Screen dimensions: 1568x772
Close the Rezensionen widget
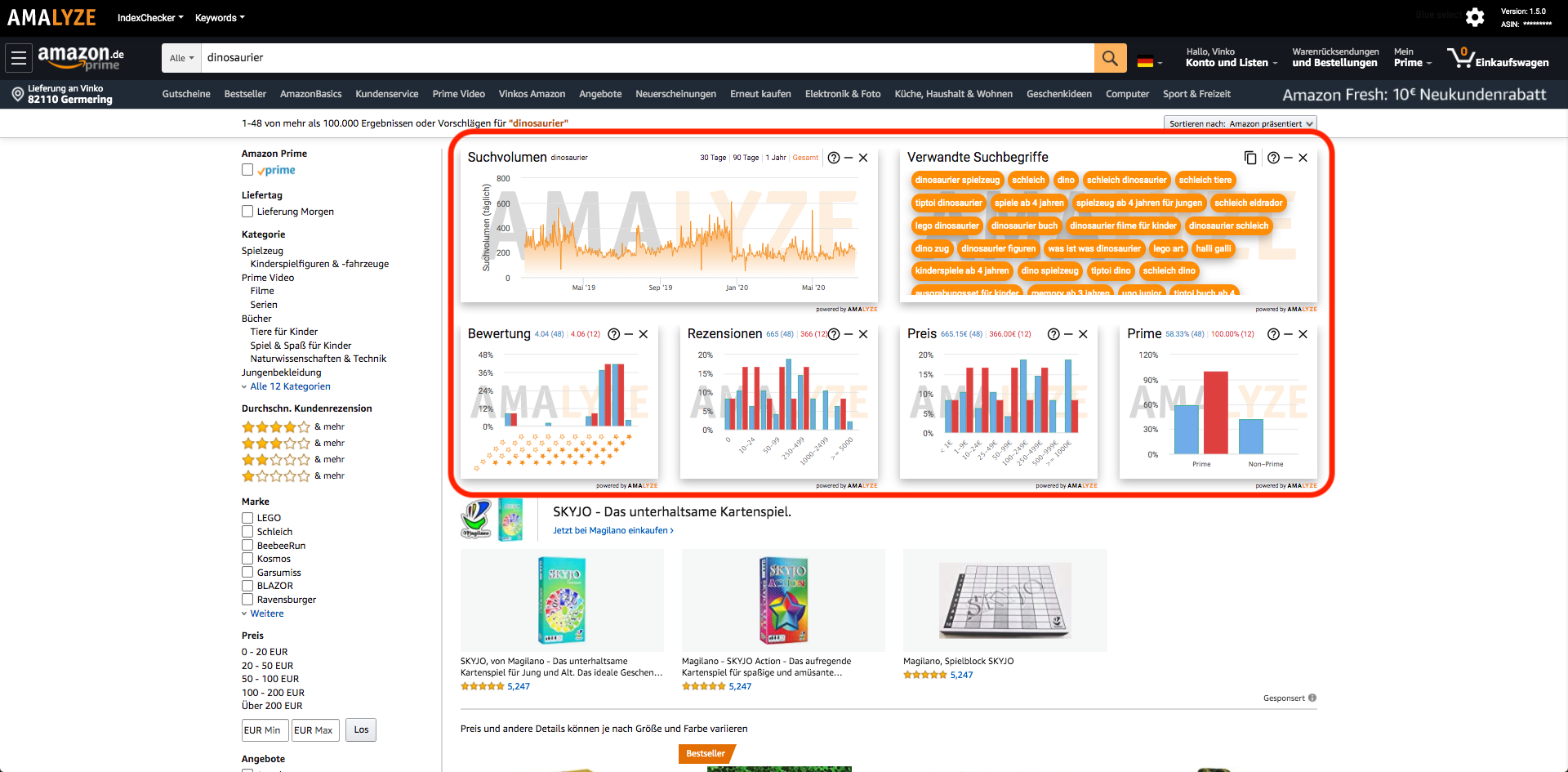863,334
